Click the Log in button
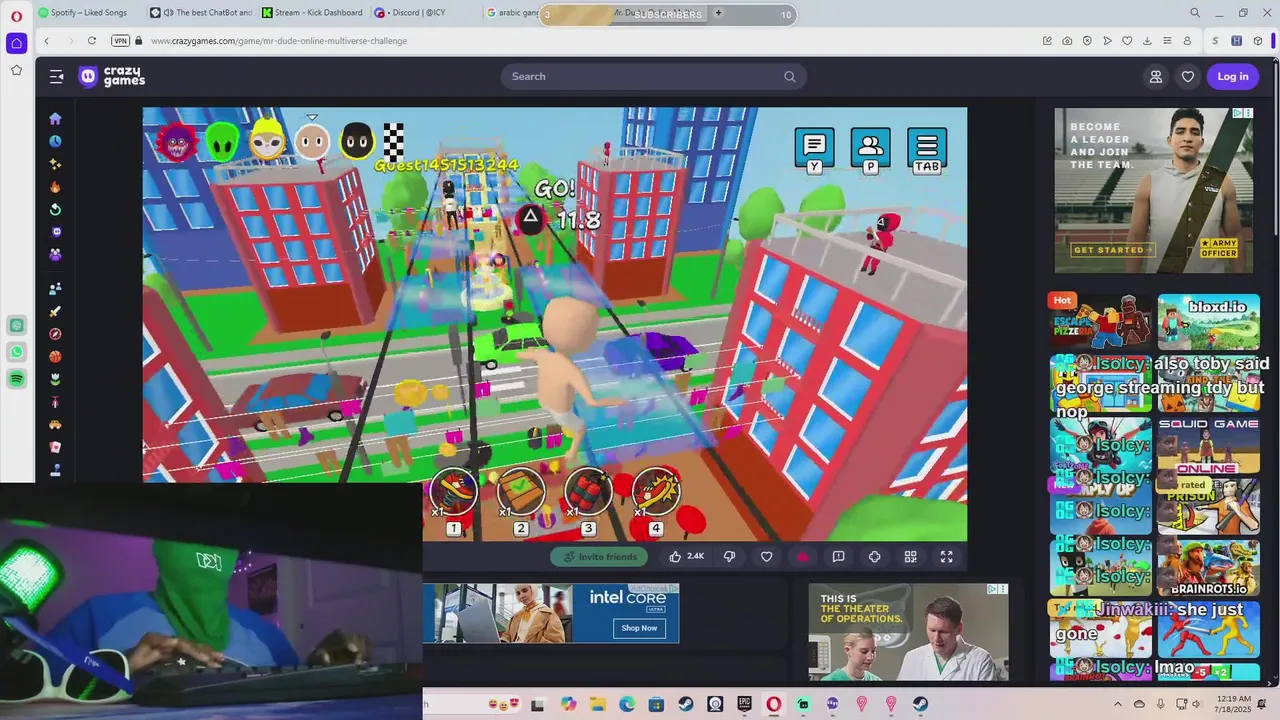Viewport: 1280px width, 720px height. click(x=1232, y=76)
